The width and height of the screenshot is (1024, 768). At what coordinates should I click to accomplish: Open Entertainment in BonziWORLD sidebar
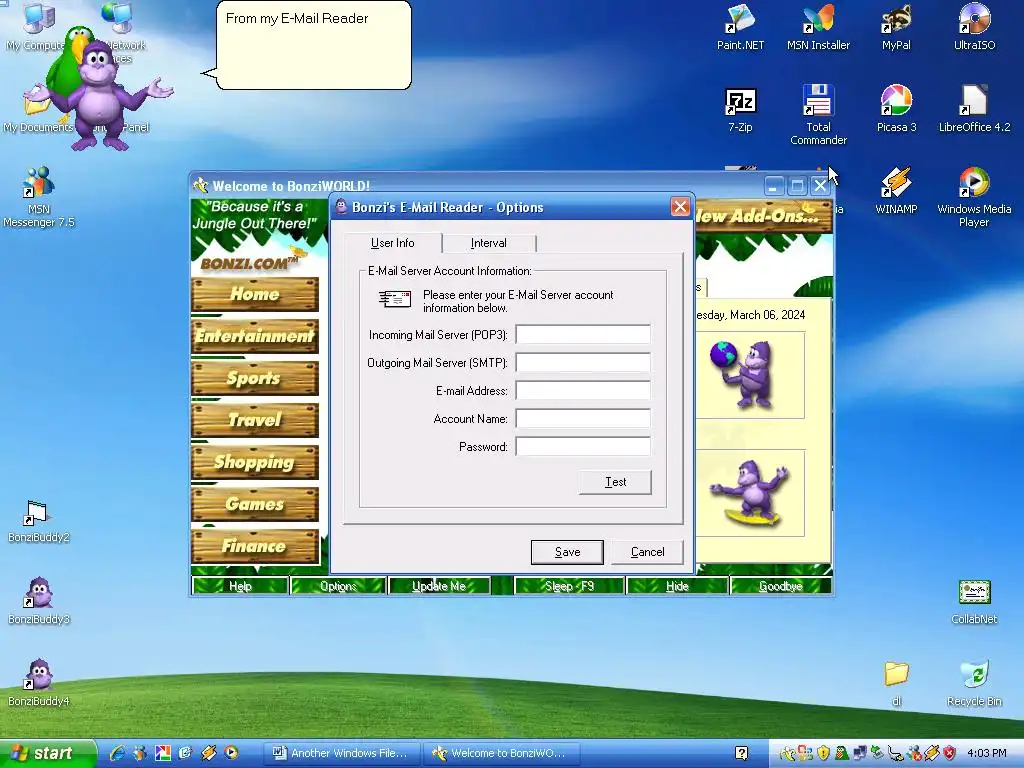point(255,336)
